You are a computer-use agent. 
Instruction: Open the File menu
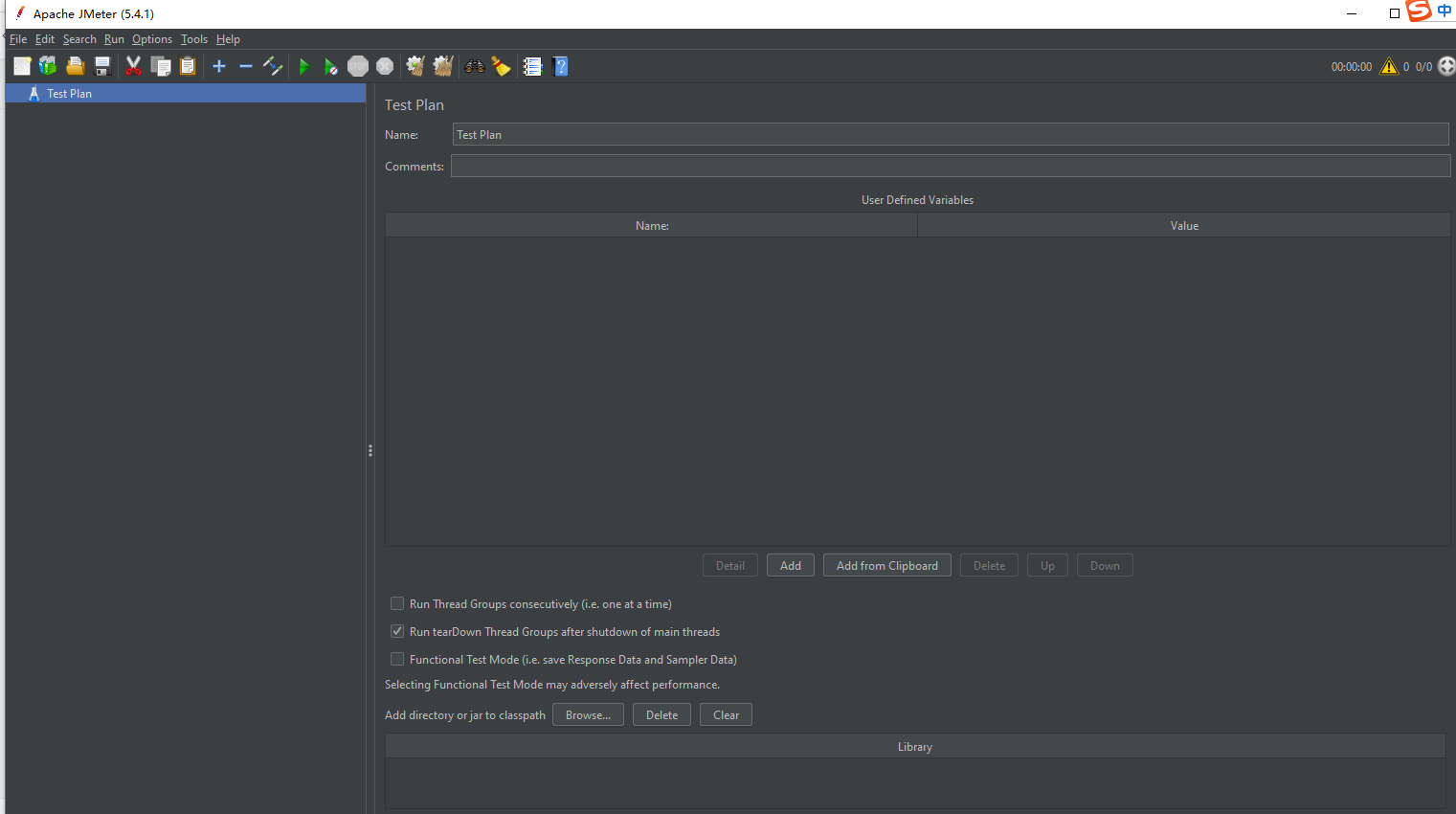(18, 39)
